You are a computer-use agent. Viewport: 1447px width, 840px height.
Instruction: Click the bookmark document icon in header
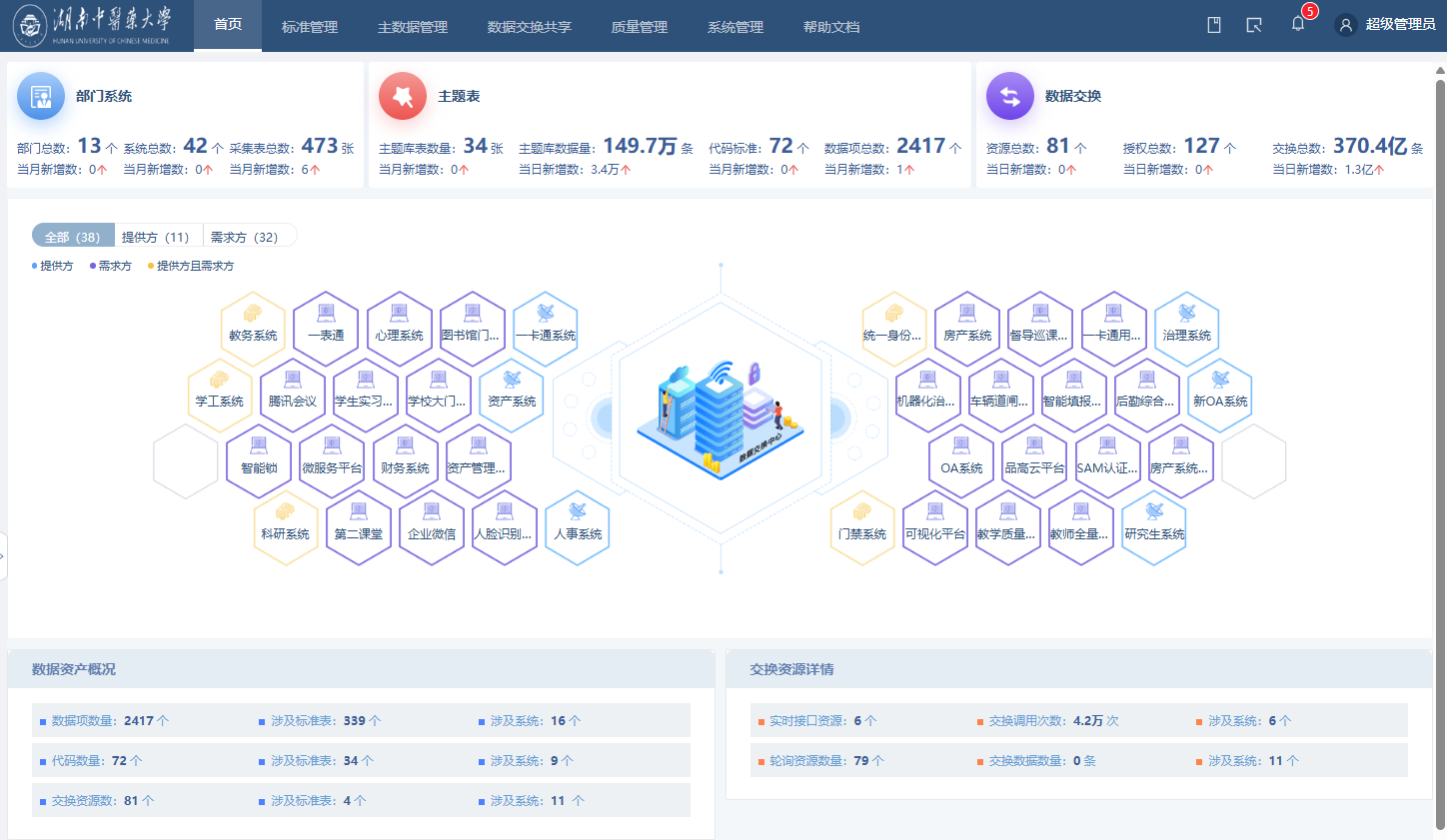tap(1214, 25)
